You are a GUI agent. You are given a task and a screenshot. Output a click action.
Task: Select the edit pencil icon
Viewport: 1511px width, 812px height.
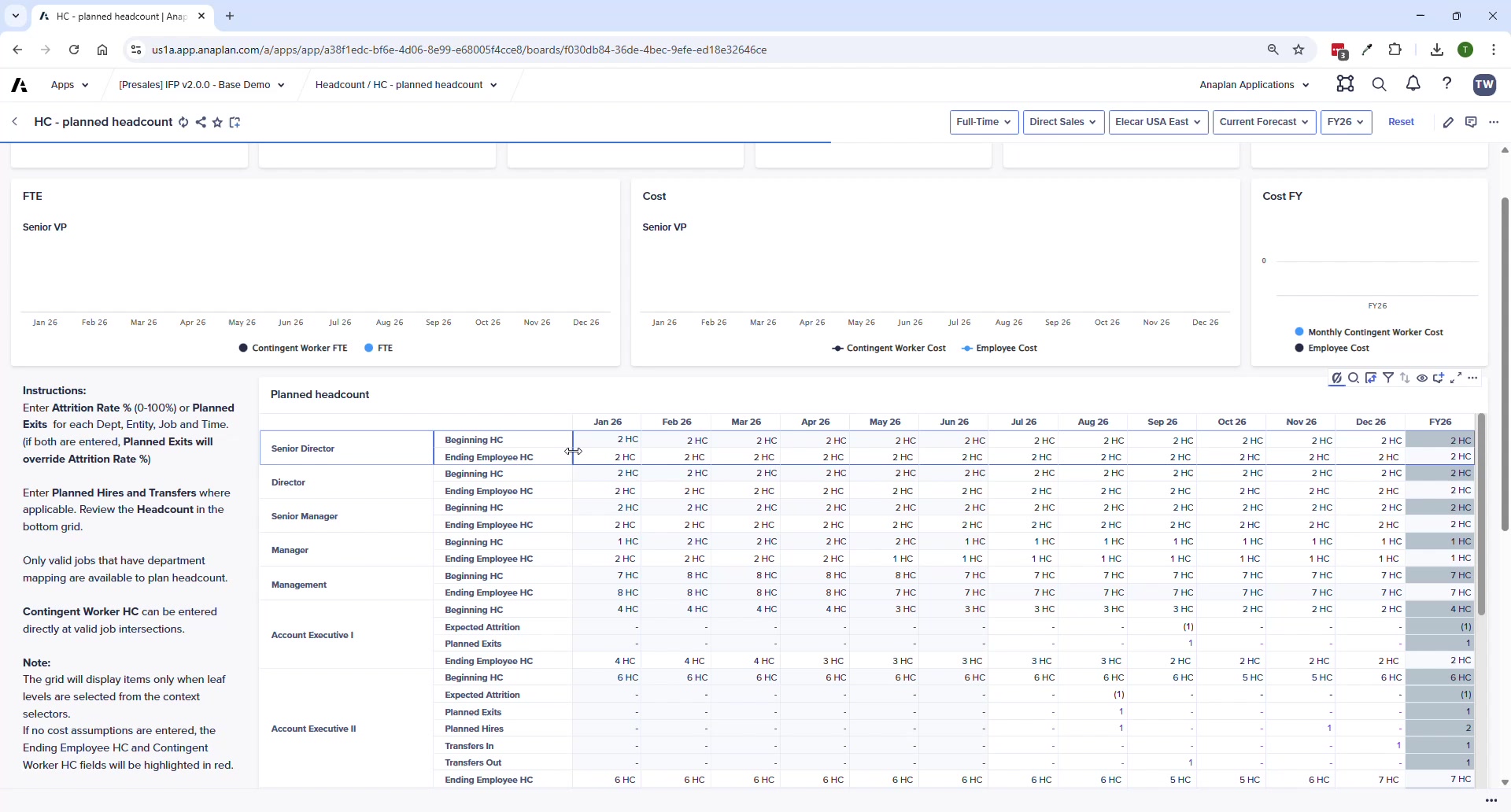coord(1449,122)
